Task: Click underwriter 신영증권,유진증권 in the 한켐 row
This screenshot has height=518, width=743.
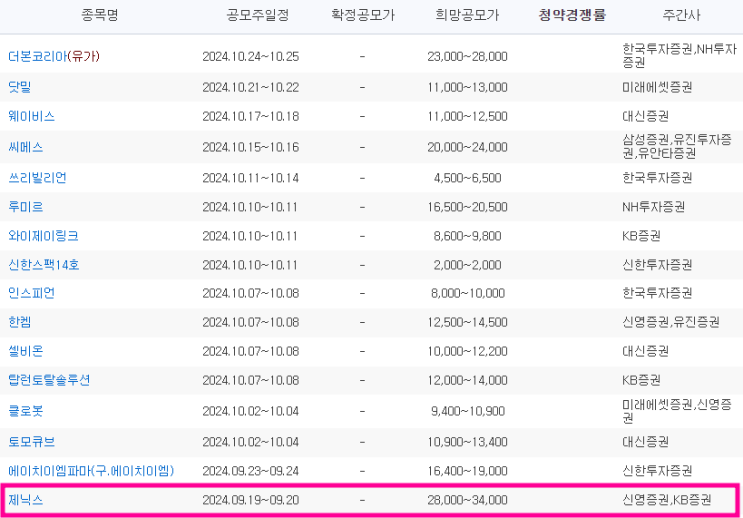Action: pyautogui.click(x=671, y=322)
